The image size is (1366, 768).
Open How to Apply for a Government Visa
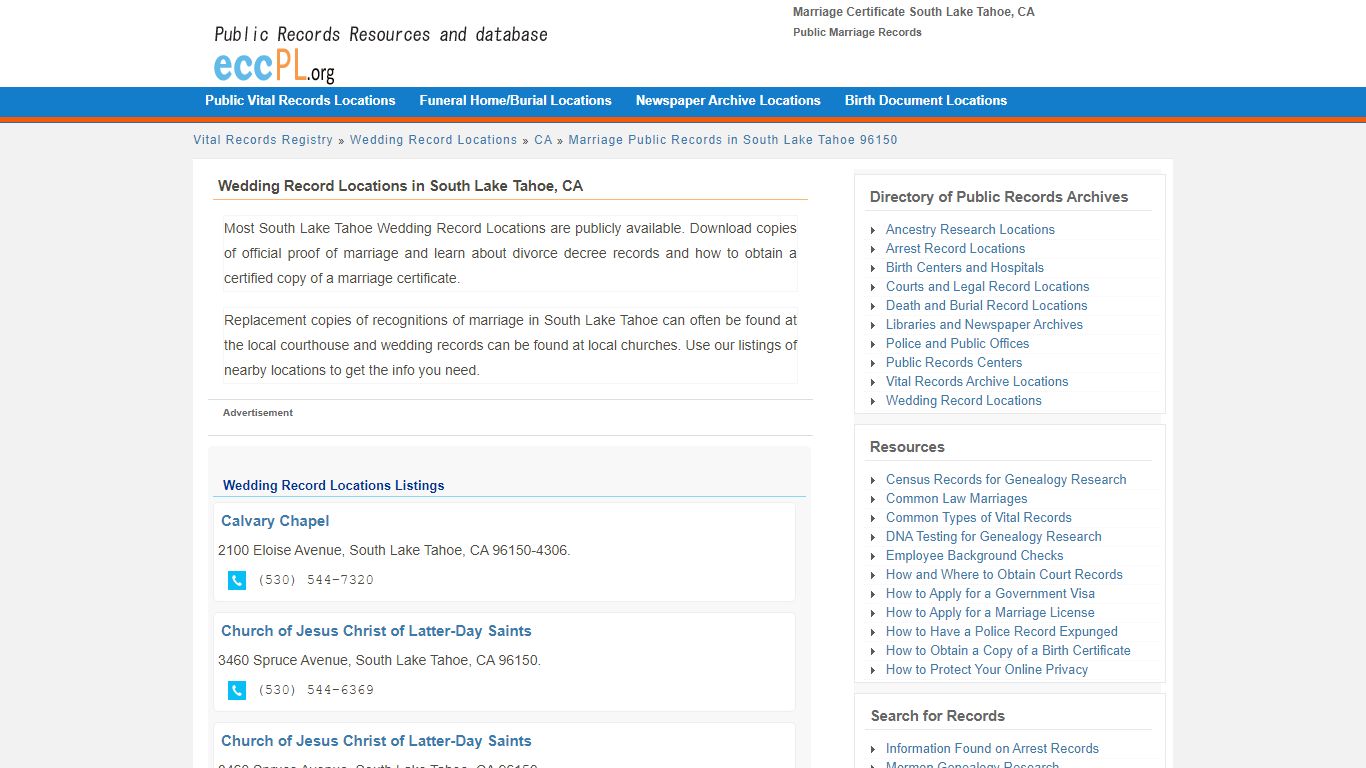click(990, 593)
